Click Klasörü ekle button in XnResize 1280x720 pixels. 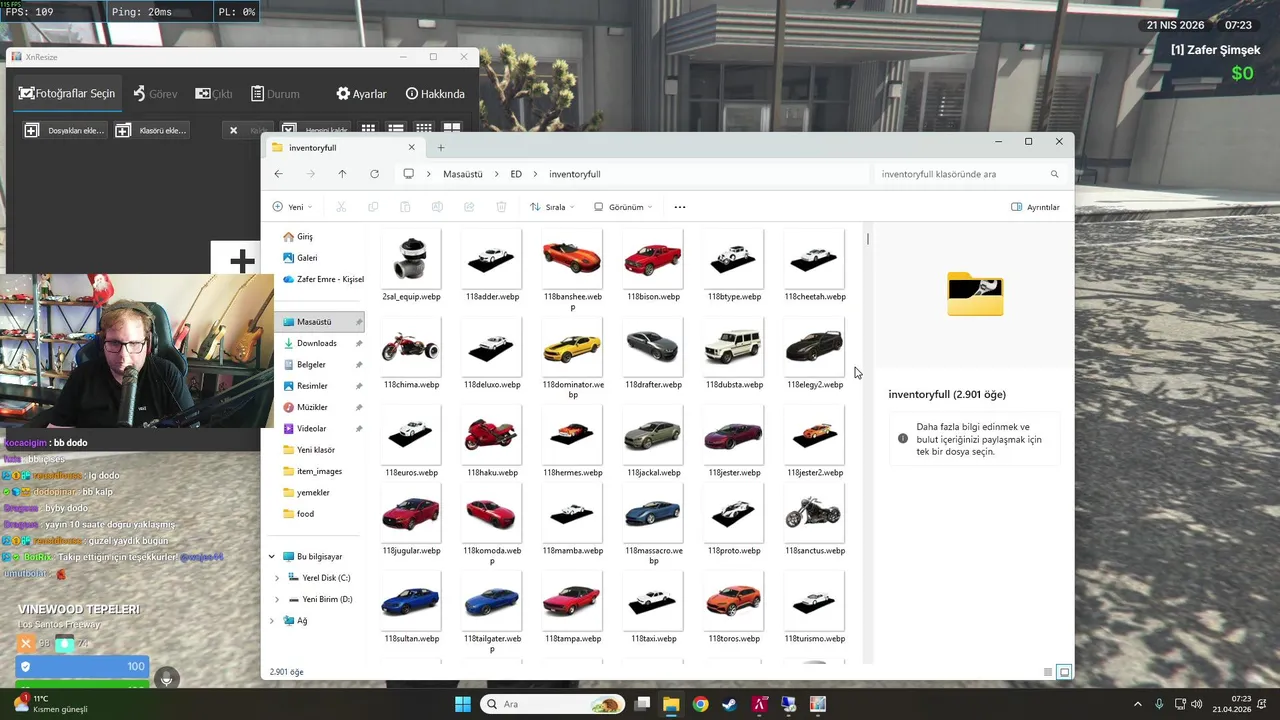point(151,130)
